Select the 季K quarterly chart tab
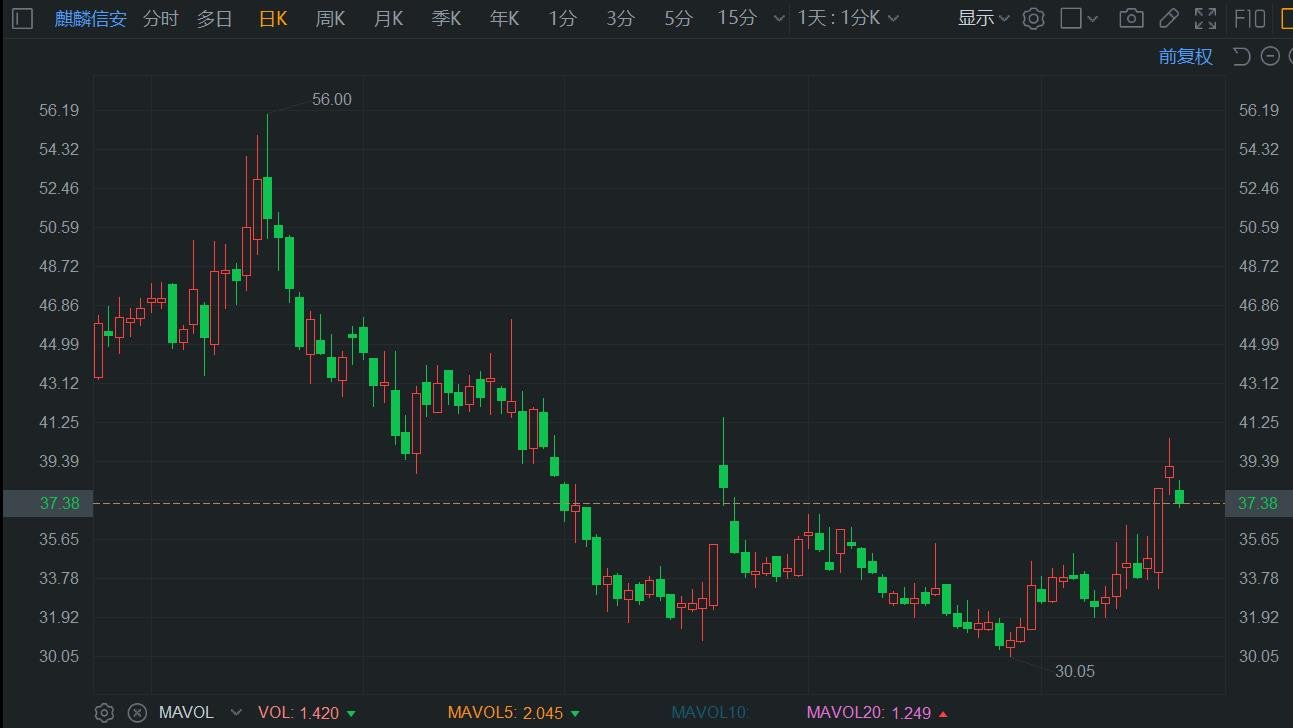The width and height of the screenshot is (1293, 728). [446, 18]
